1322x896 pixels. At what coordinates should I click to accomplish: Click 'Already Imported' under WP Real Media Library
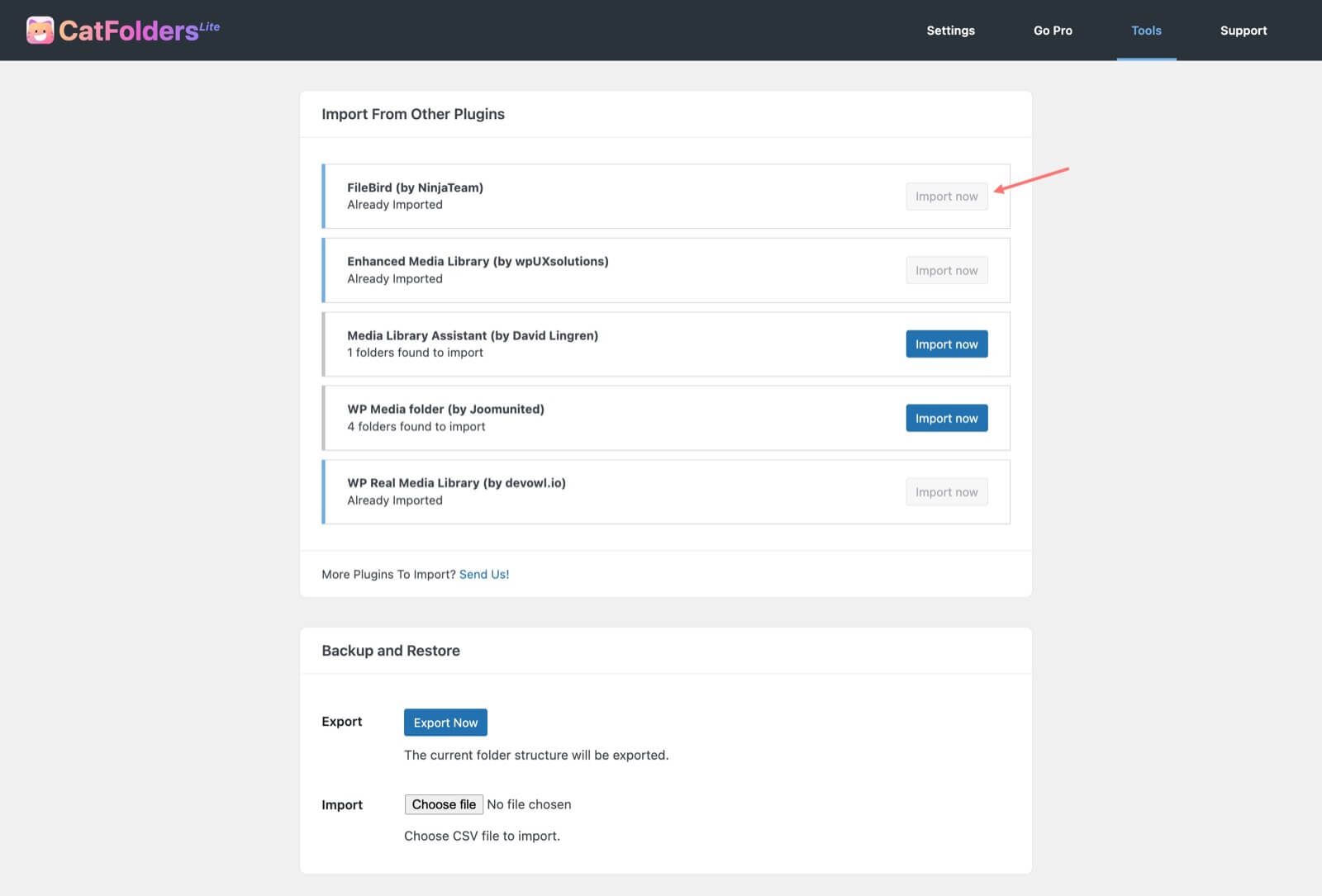coord(395,500)
